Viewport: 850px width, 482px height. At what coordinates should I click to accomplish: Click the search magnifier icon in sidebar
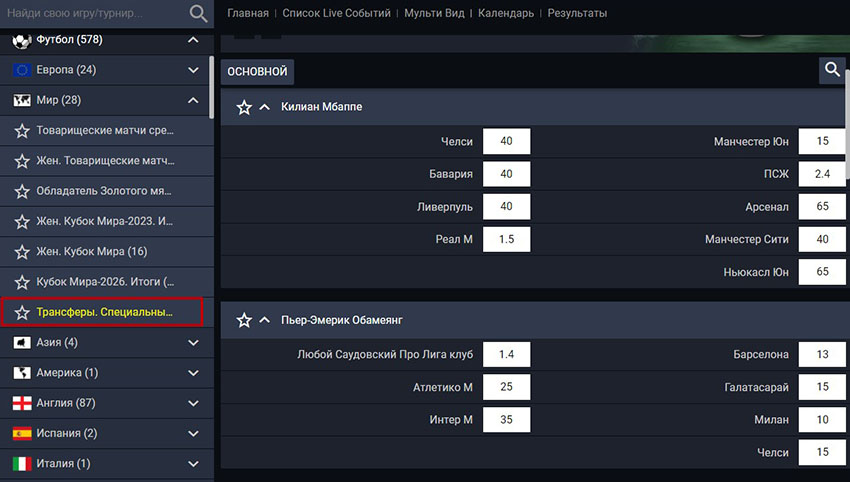[199, 14]
